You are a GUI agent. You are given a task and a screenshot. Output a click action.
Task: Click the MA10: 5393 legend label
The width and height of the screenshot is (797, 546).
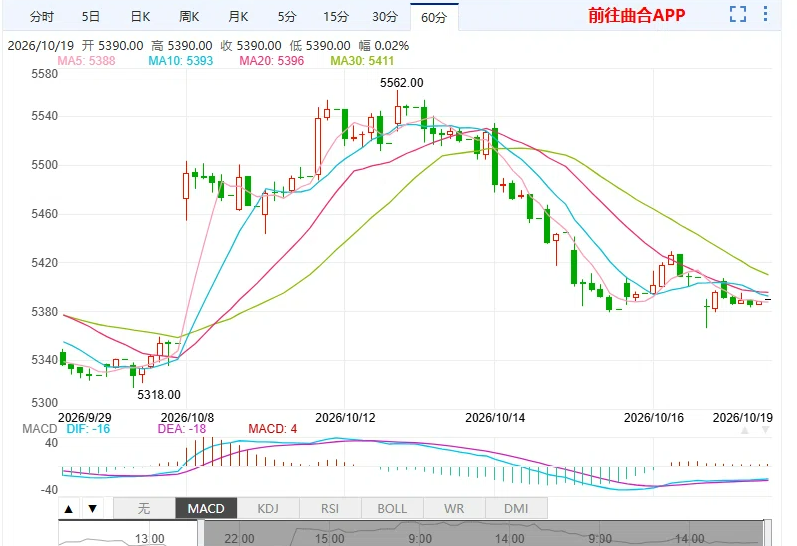pos(180,61)
